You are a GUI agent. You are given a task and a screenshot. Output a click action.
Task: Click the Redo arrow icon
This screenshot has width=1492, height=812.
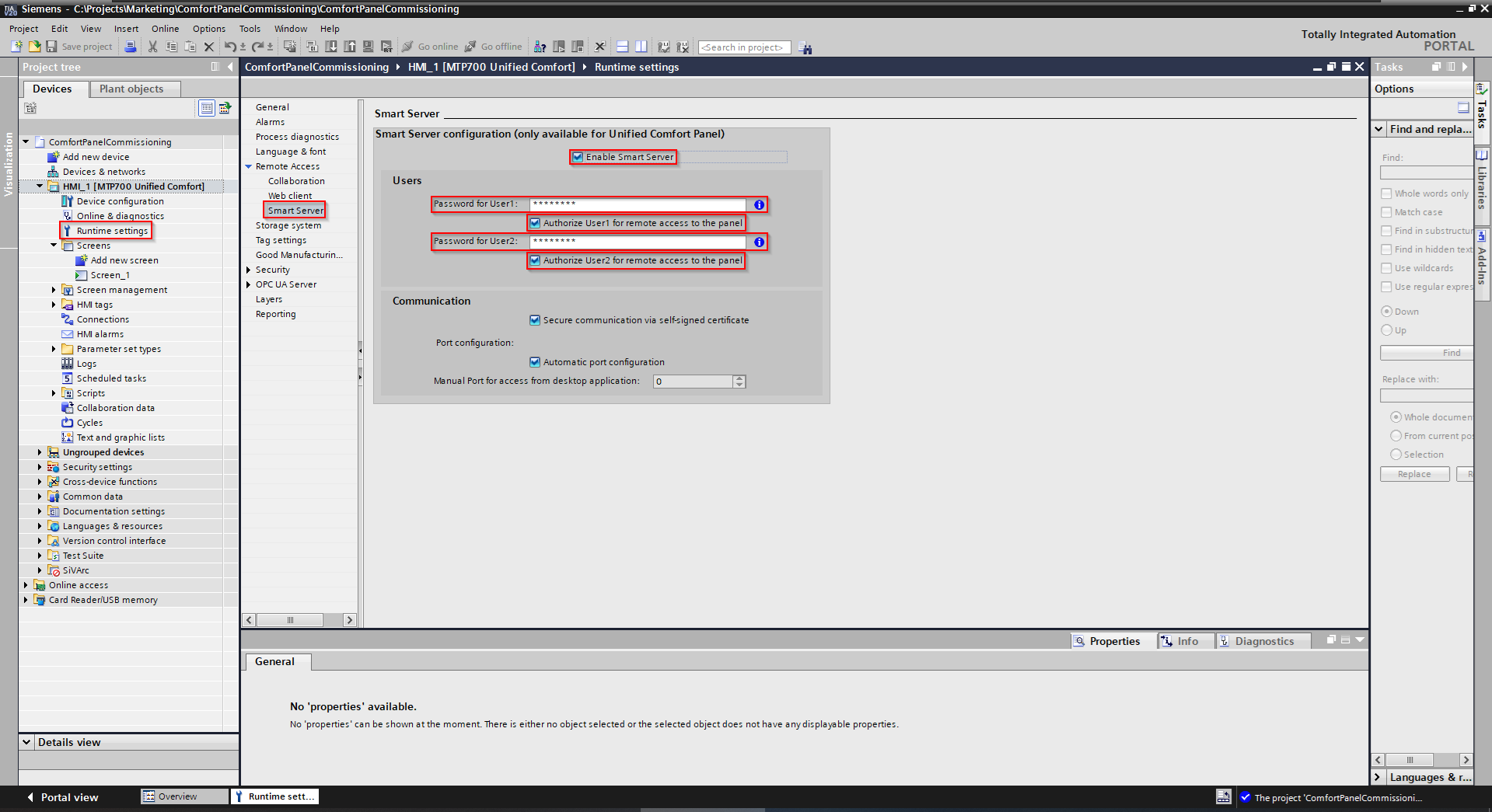tap(257, 47)
